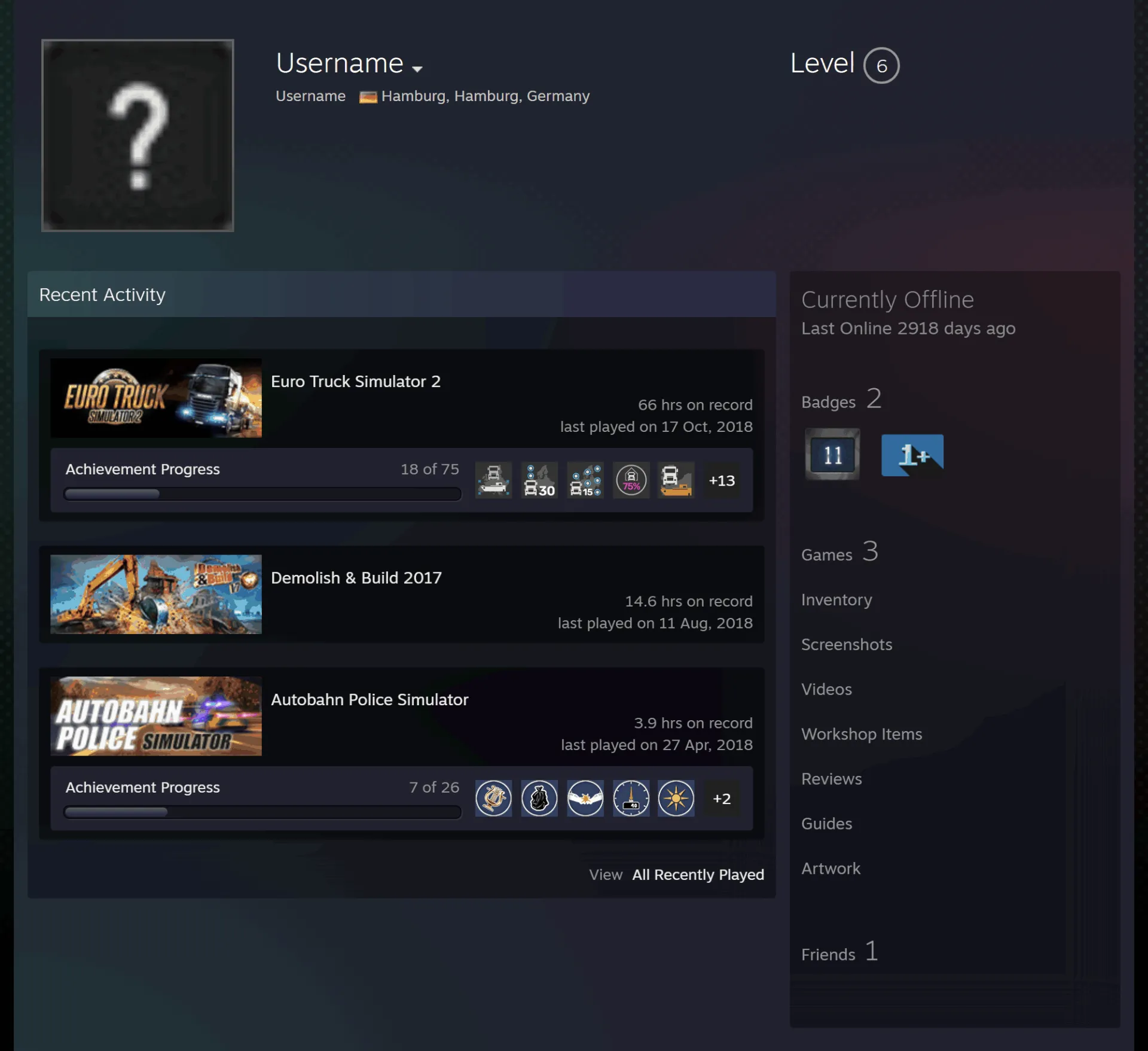Show the +13 more Euro Truck achievements
The image size is (1148, 1051).
pos(722,480)
